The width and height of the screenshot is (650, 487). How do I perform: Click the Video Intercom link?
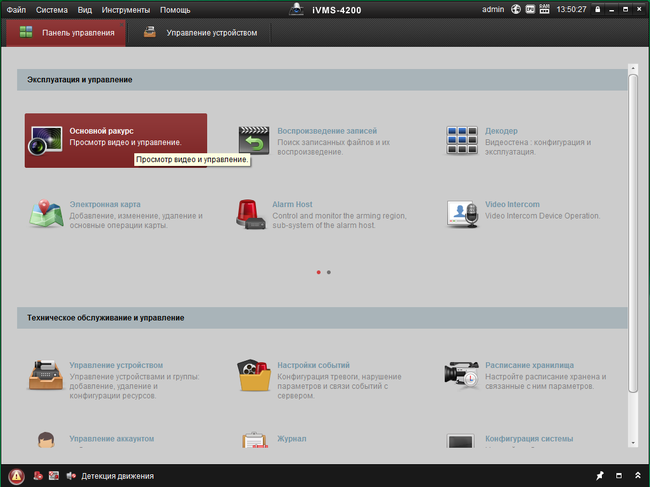click(512, 204)
